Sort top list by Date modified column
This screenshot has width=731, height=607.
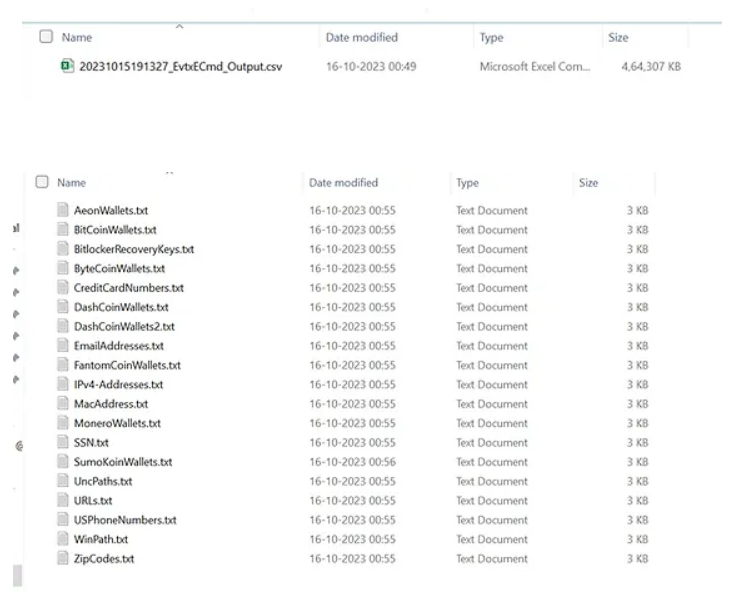(361, 37)
